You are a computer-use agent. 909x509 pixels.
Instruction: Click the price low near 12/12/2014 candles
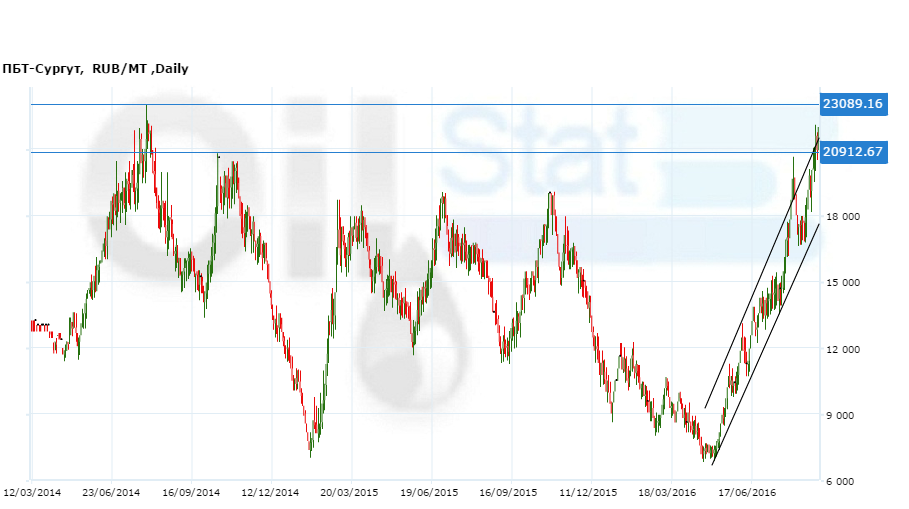click(311, 453)
